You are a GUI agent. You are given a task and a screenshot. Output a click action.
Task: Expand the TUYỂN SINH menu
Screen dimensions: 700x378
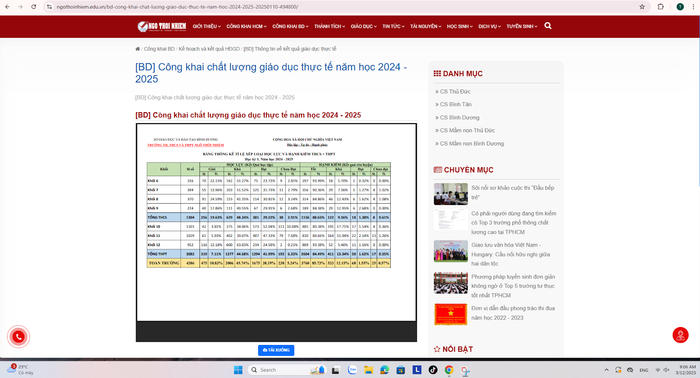point(521,26)
